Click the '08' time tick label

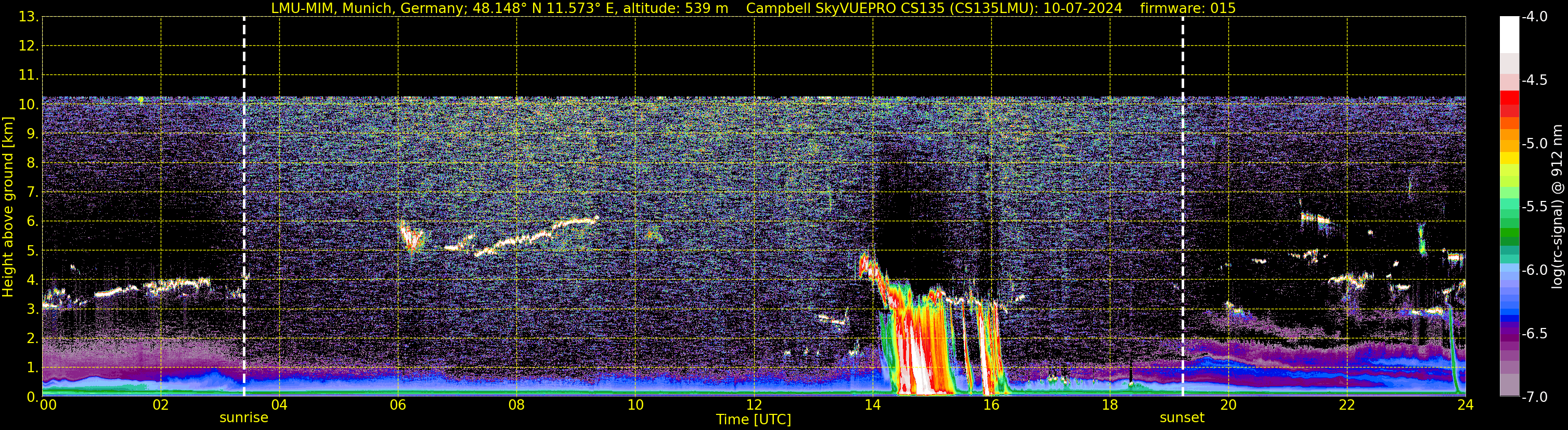(517, 405)
